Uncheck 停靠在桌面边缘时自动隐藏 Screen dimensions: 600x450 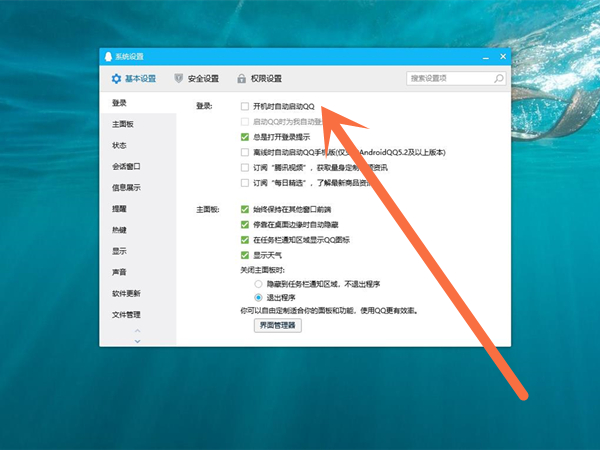coord(245,225)
